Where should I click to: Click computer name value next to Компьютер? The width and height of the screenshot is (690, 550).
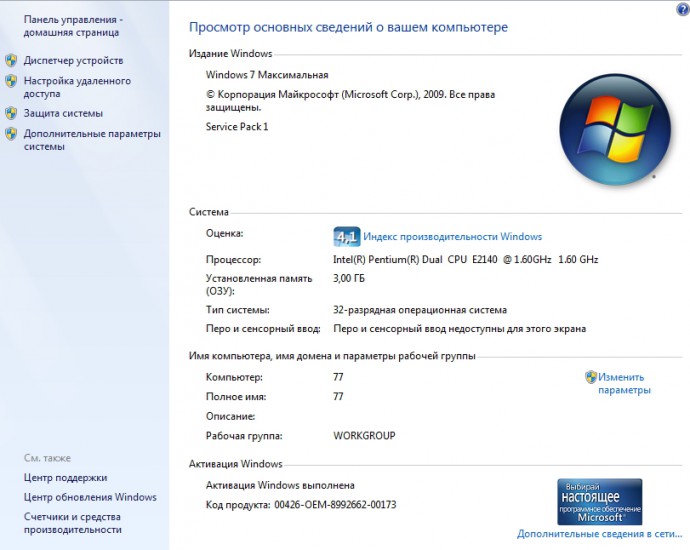point(338,377)
